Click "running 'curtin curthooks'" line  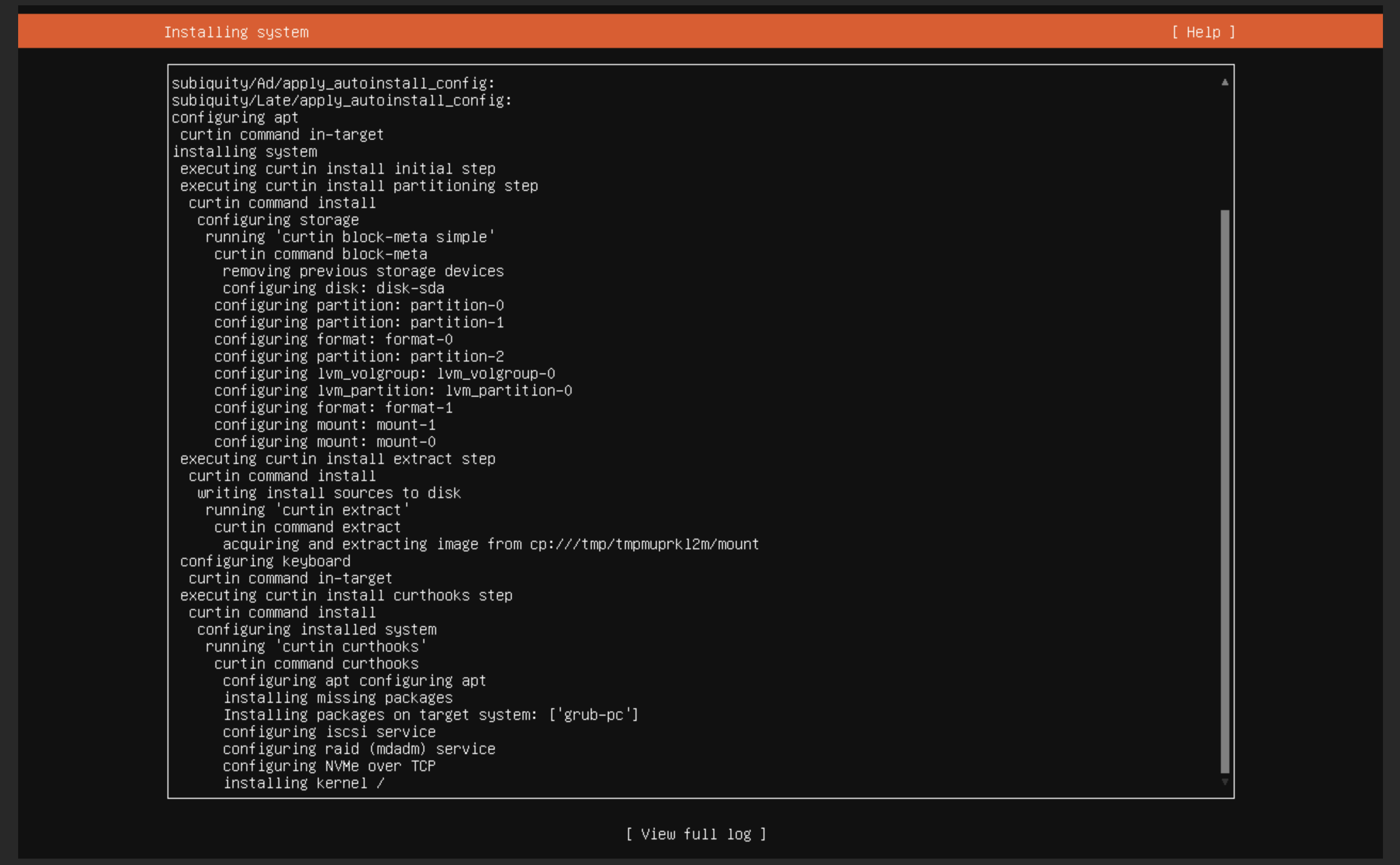click(x=316, y=646)
